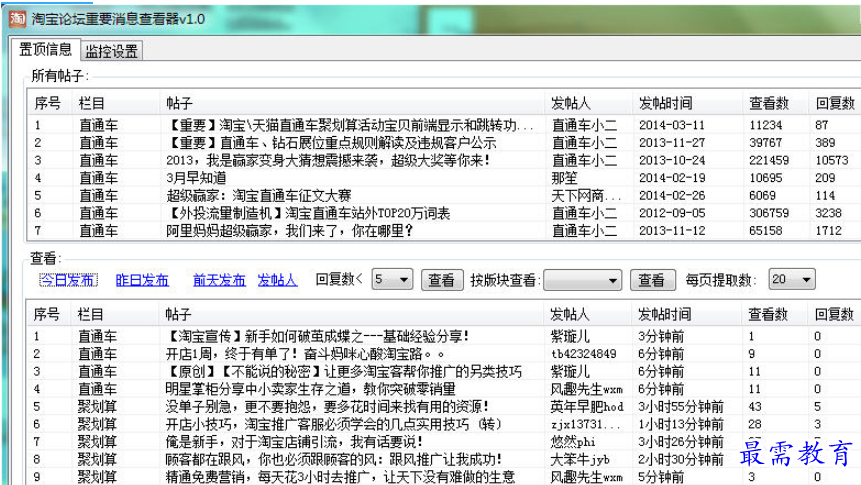The width and height of the screenshot is (861, 485).
Task: Click author zjx13731...
Action: tap(585, 424)
